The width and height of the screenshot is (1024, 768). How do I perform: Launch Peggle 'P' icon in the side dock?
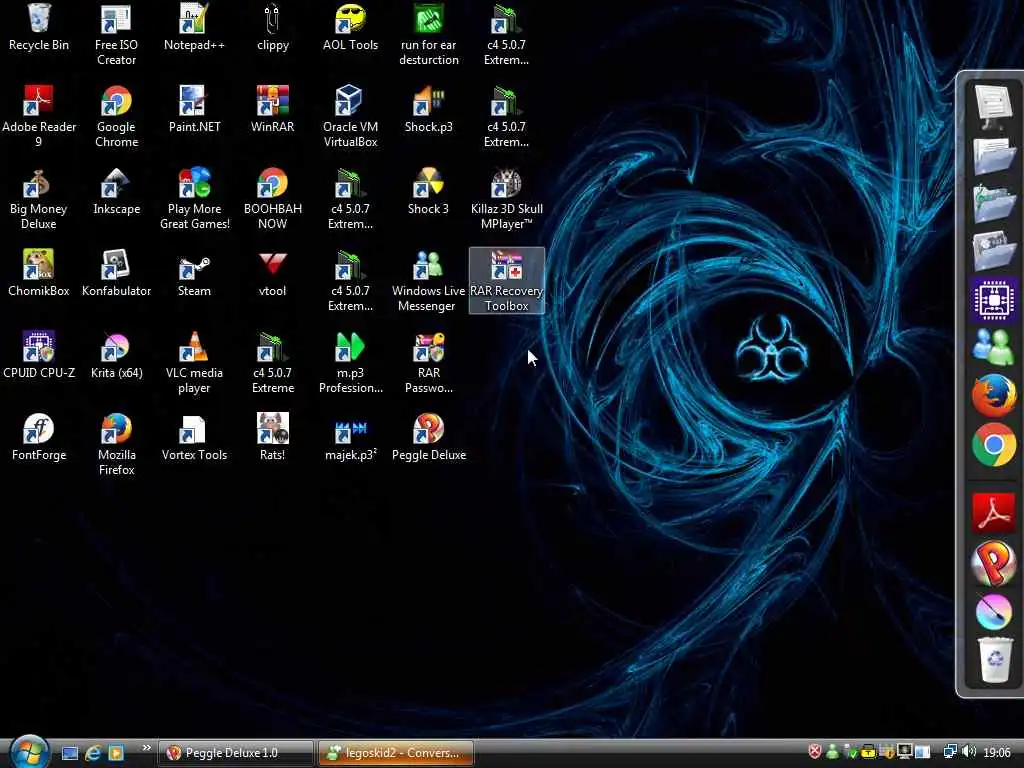point(993,563)
